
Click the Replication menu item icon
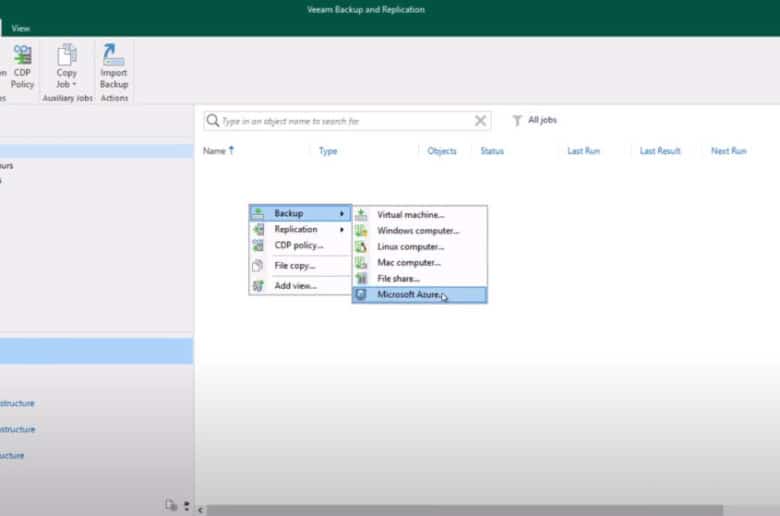tap(258, 229)
